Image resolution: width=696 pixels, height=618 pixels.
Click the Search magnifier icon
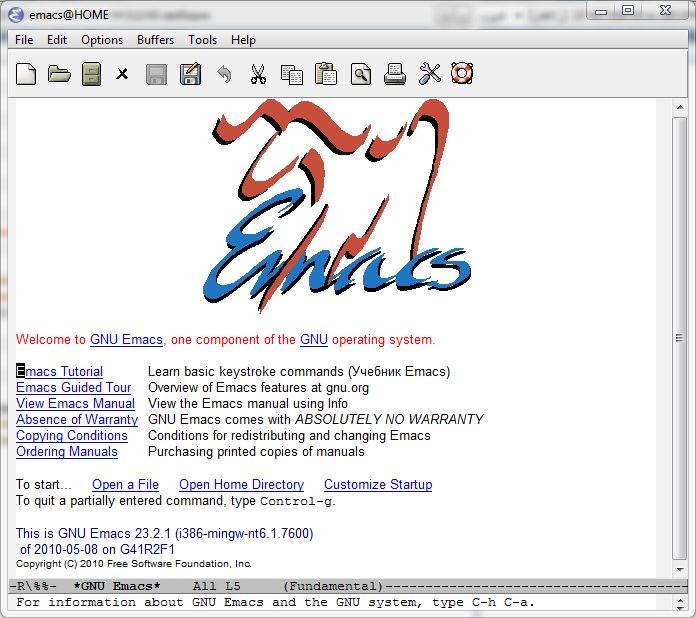point(360,74)
